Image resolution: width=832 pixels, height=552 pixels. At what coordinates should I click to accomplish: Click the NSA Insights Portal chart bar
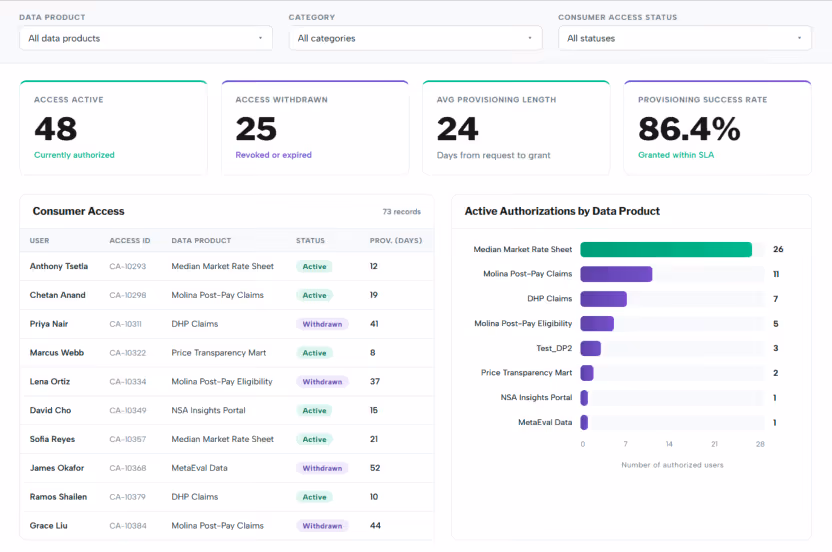[x=584, y=398]
